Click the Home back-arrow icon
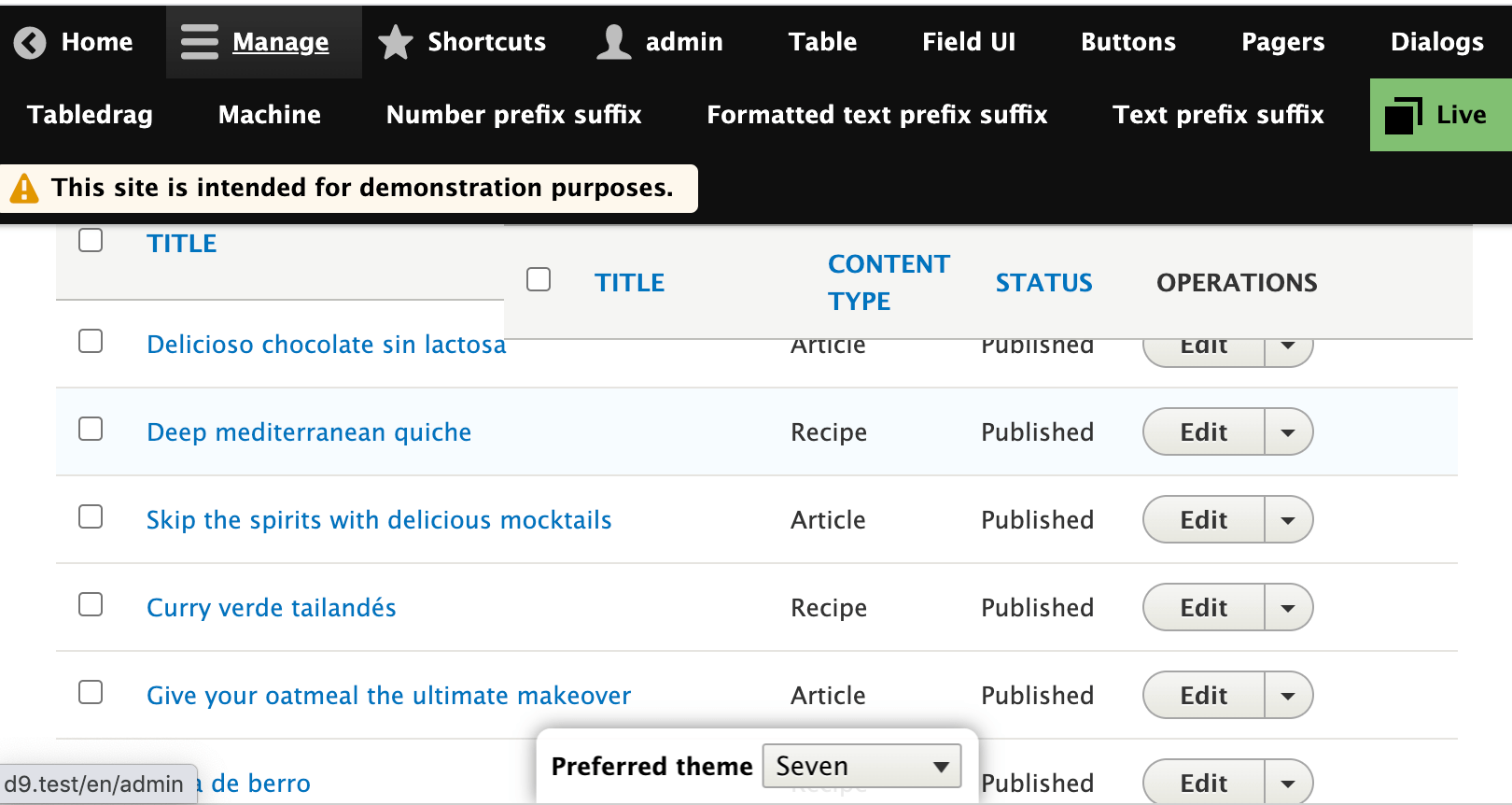 click(30, 42)
